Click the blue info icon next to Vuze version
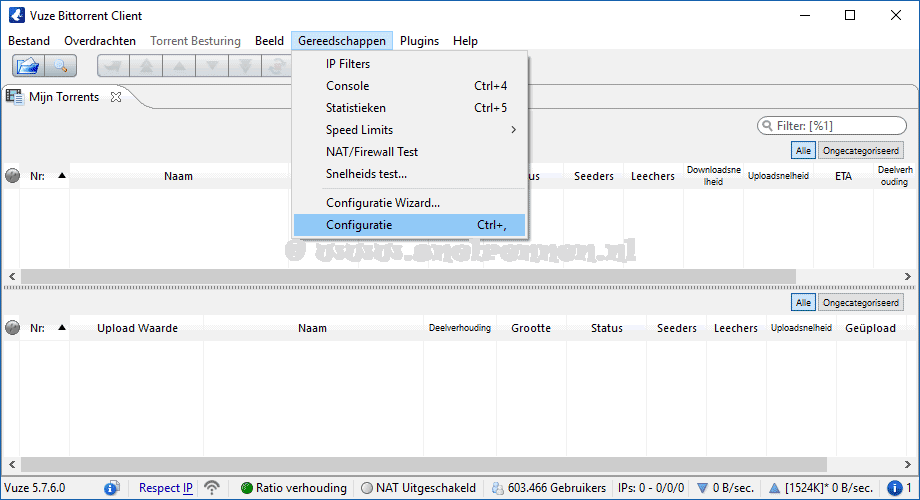Screen dimensions: 920x500 pyautogui.click(x=111, y=488)
